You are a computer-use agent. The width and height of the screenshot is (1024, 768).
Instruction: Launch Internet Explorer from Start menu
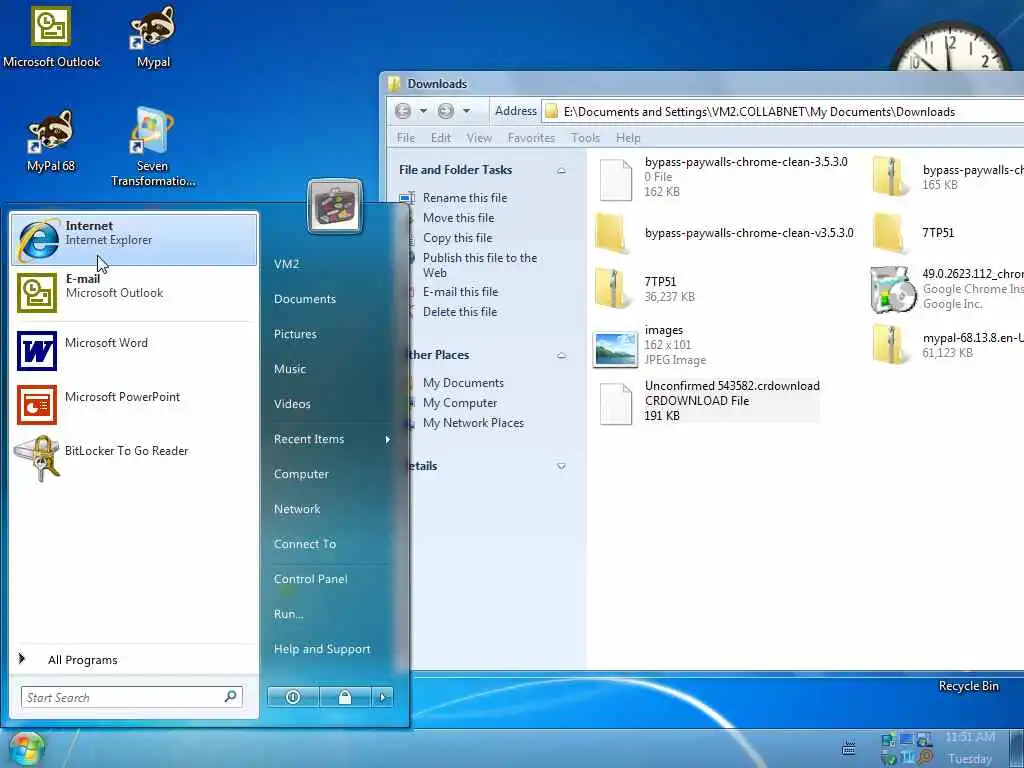pos(134,239)
